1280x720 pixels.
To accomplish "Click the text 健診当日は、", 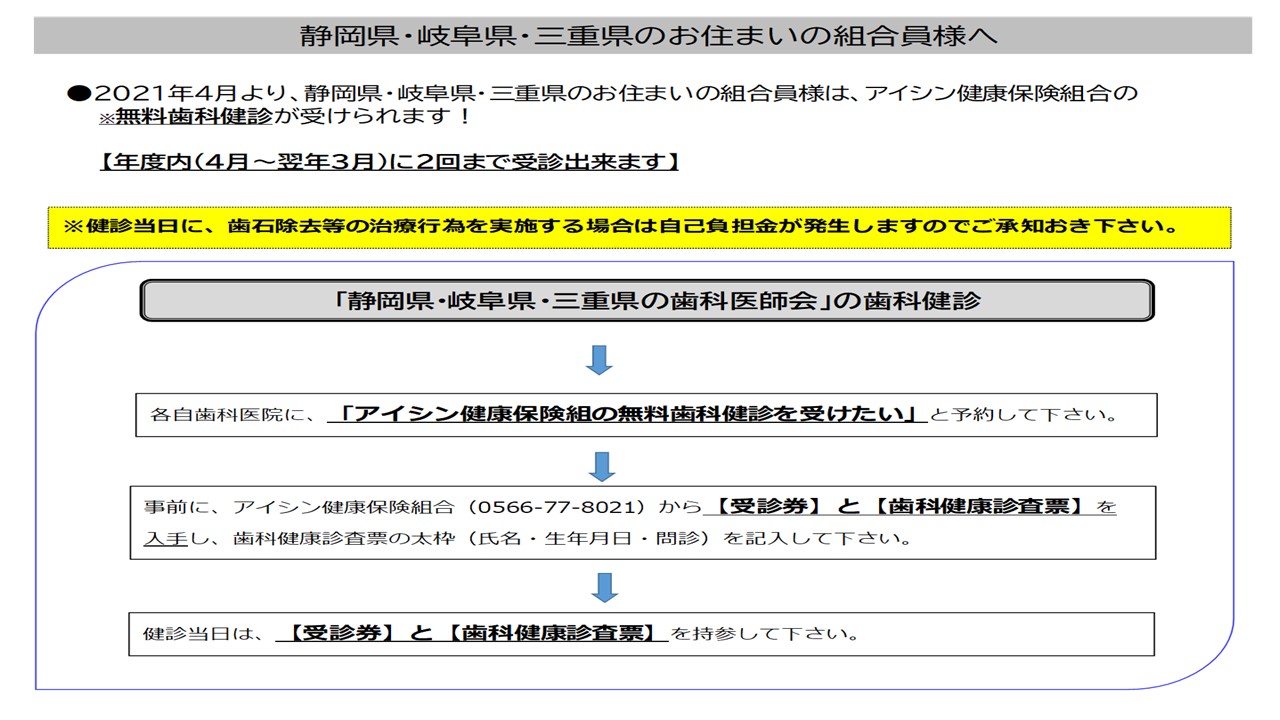I will click(x=207, y=634).
